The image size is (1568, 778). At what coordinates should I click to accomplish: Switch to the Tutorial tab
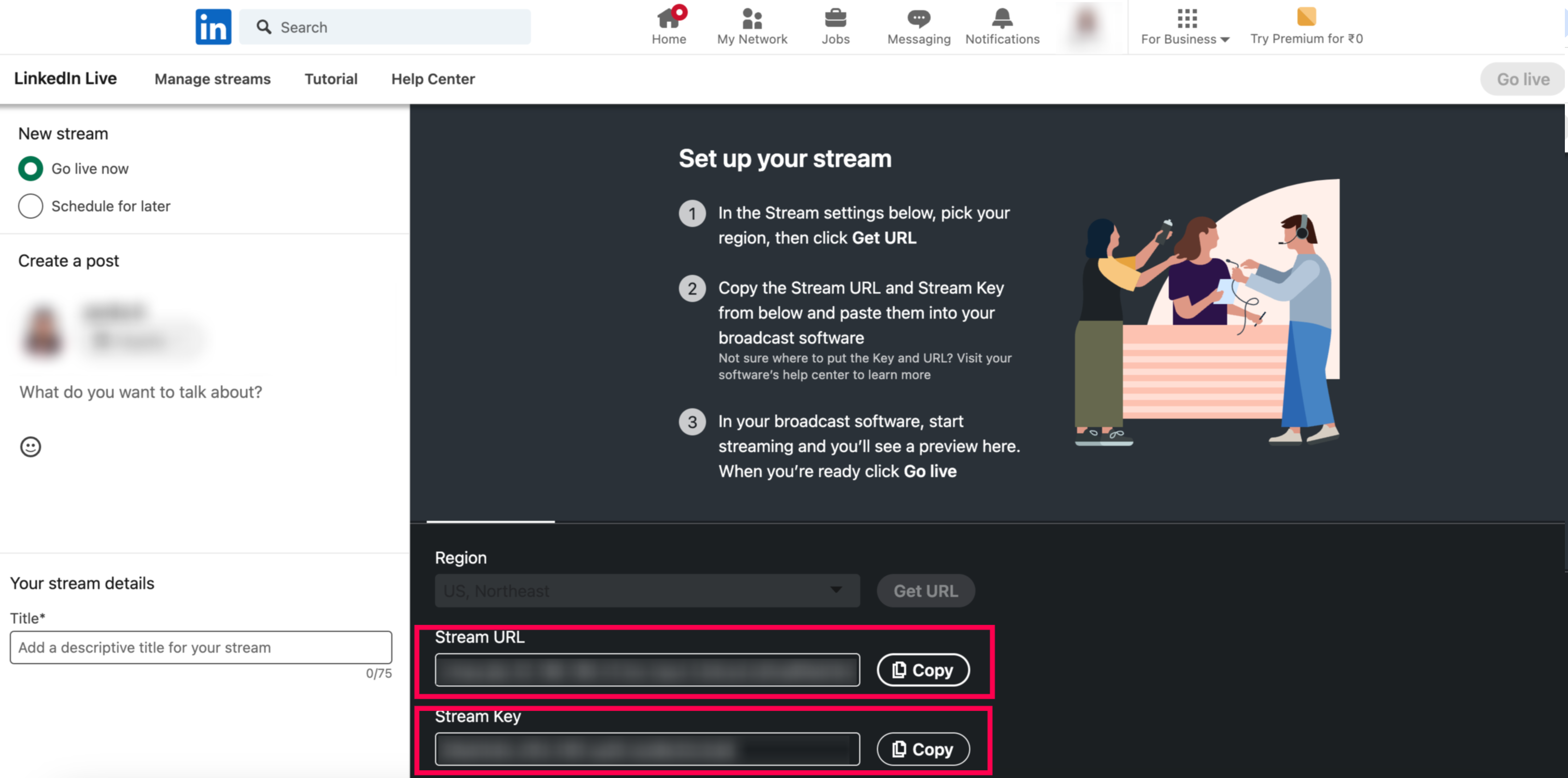pos(331,79)
